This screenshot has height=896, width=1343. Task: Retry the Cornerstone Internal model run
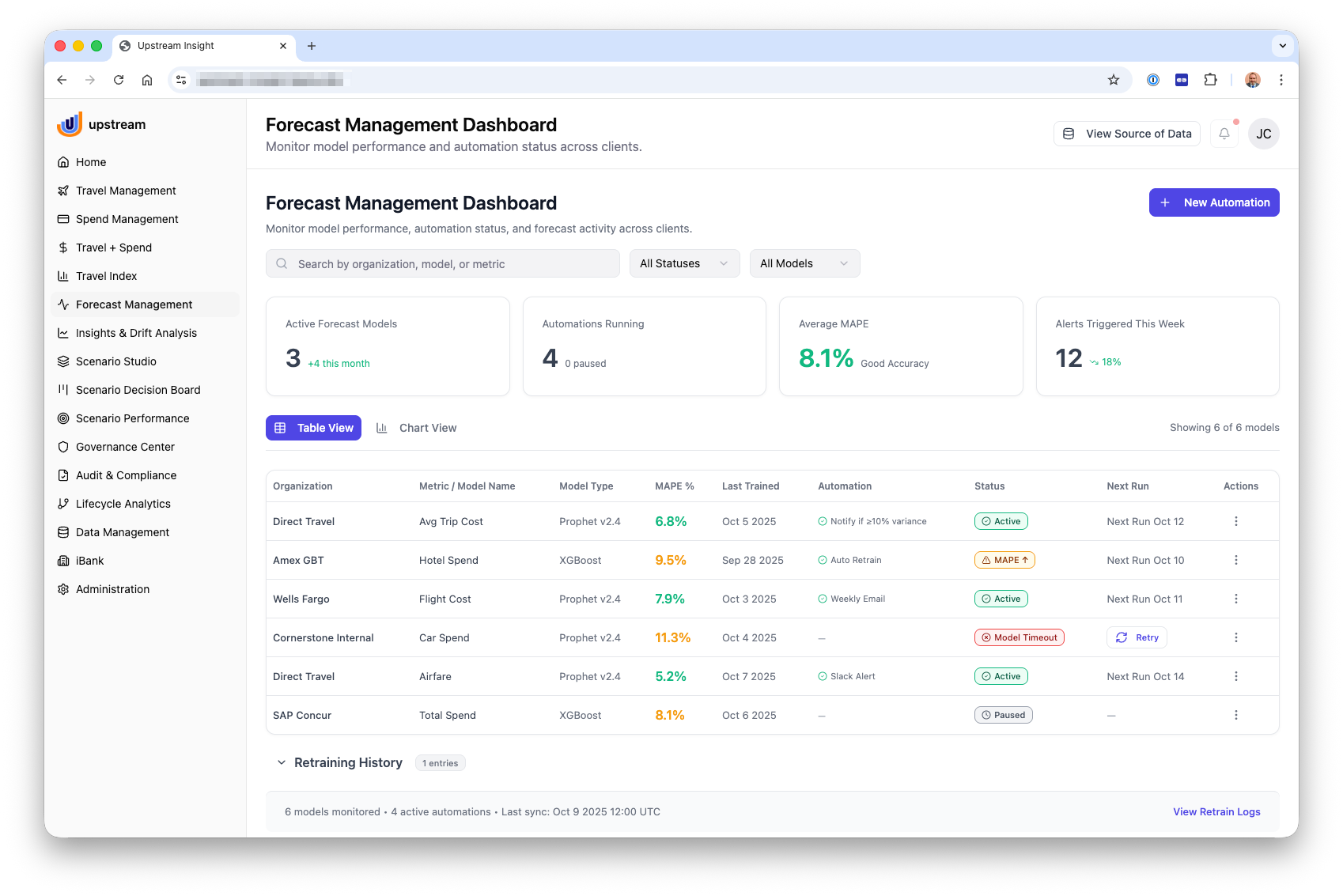pos(1137,637)
